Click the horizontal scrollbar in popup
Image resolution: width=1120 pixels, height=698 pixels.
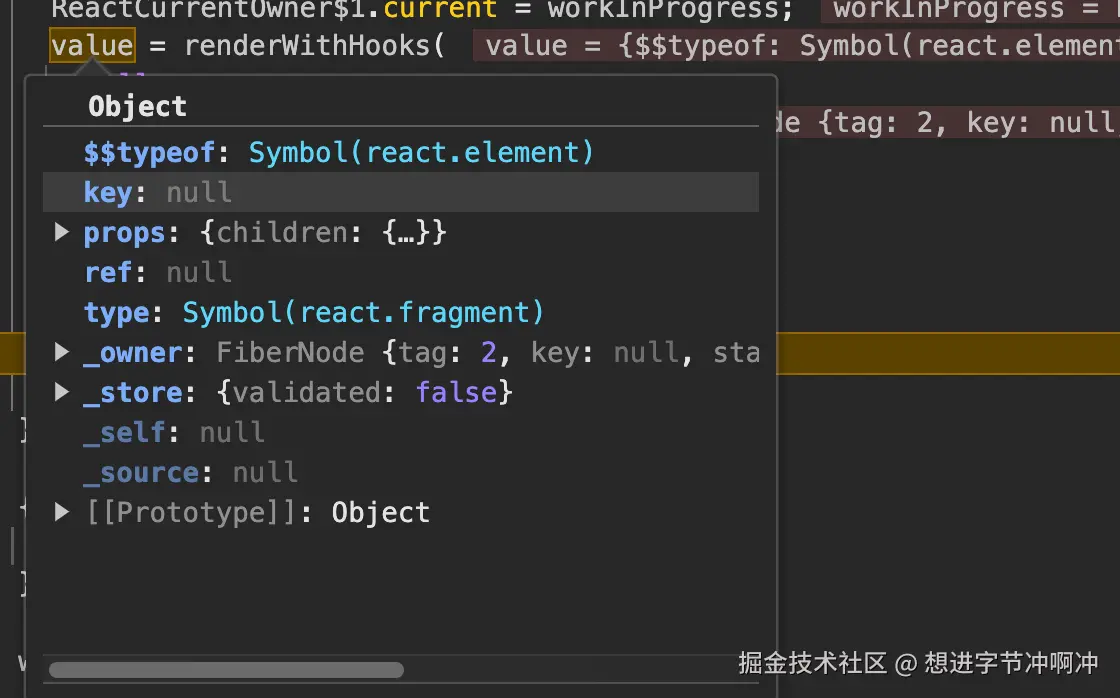[226, 670]
